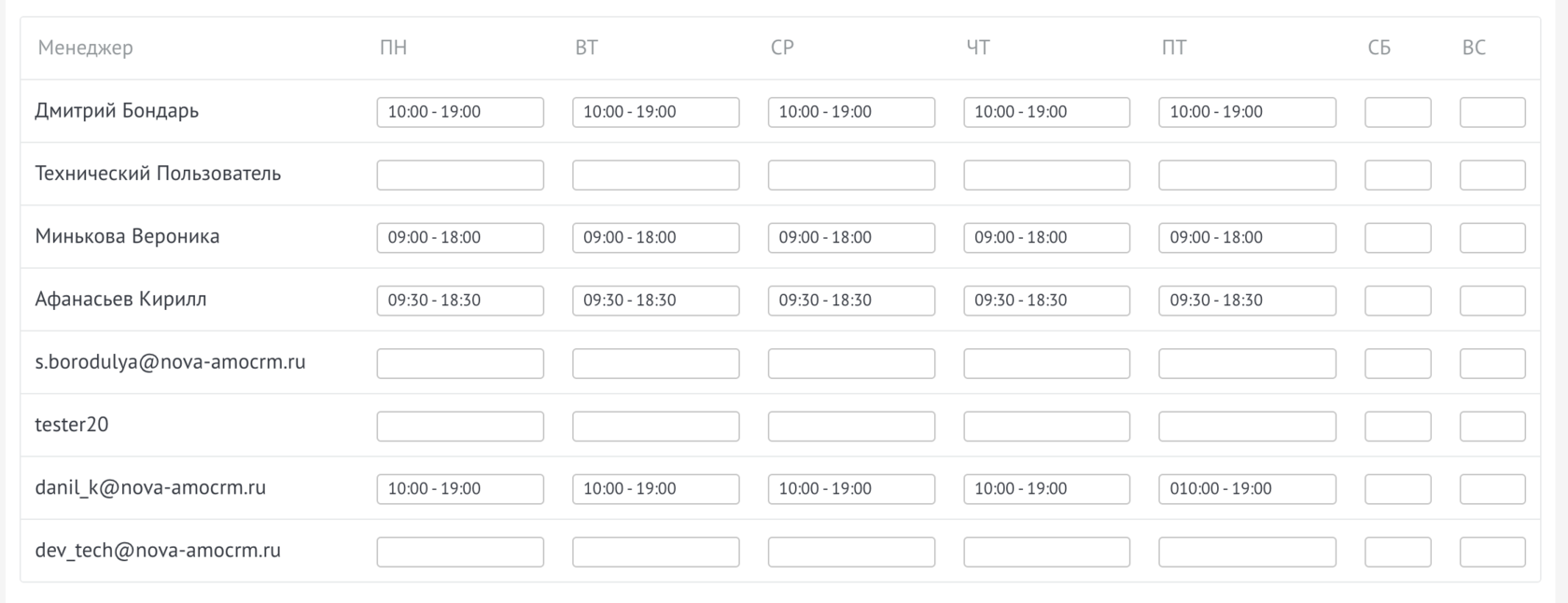1568x603 pixels.
Task: Click the СБ column header
Action: [x=1379, y=48]
